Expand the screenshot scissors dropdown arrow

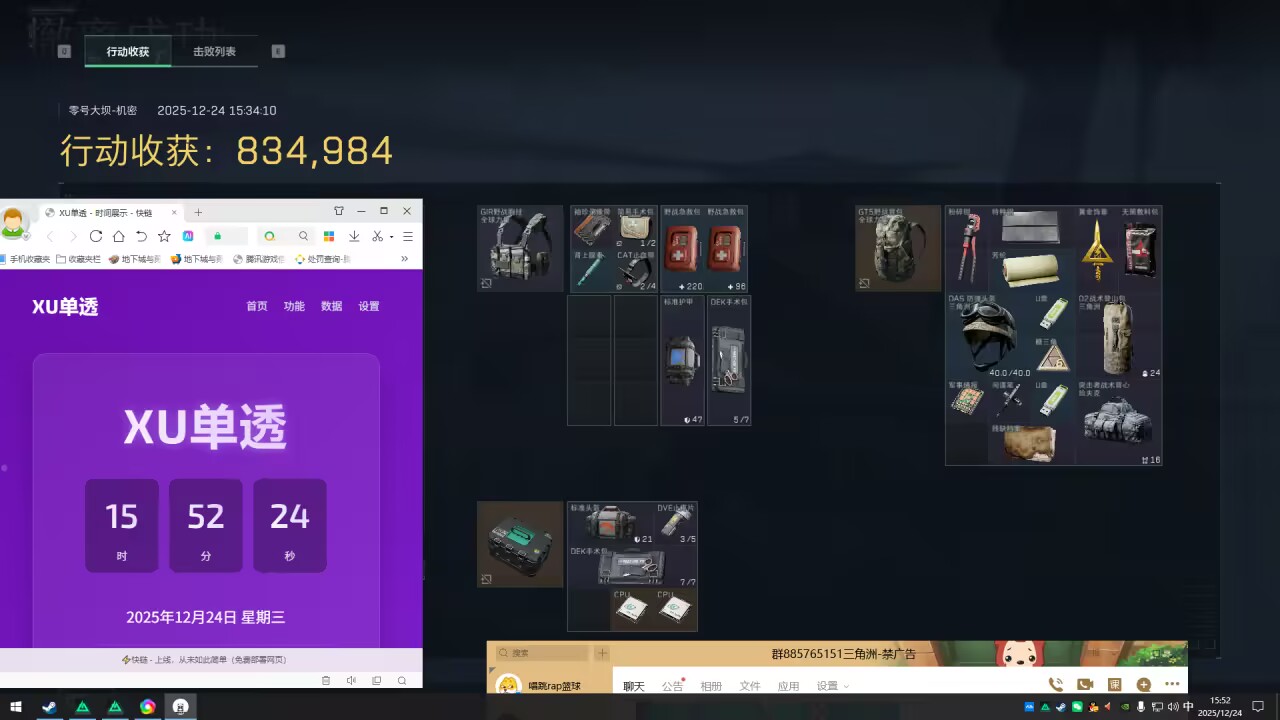(391, 237)
